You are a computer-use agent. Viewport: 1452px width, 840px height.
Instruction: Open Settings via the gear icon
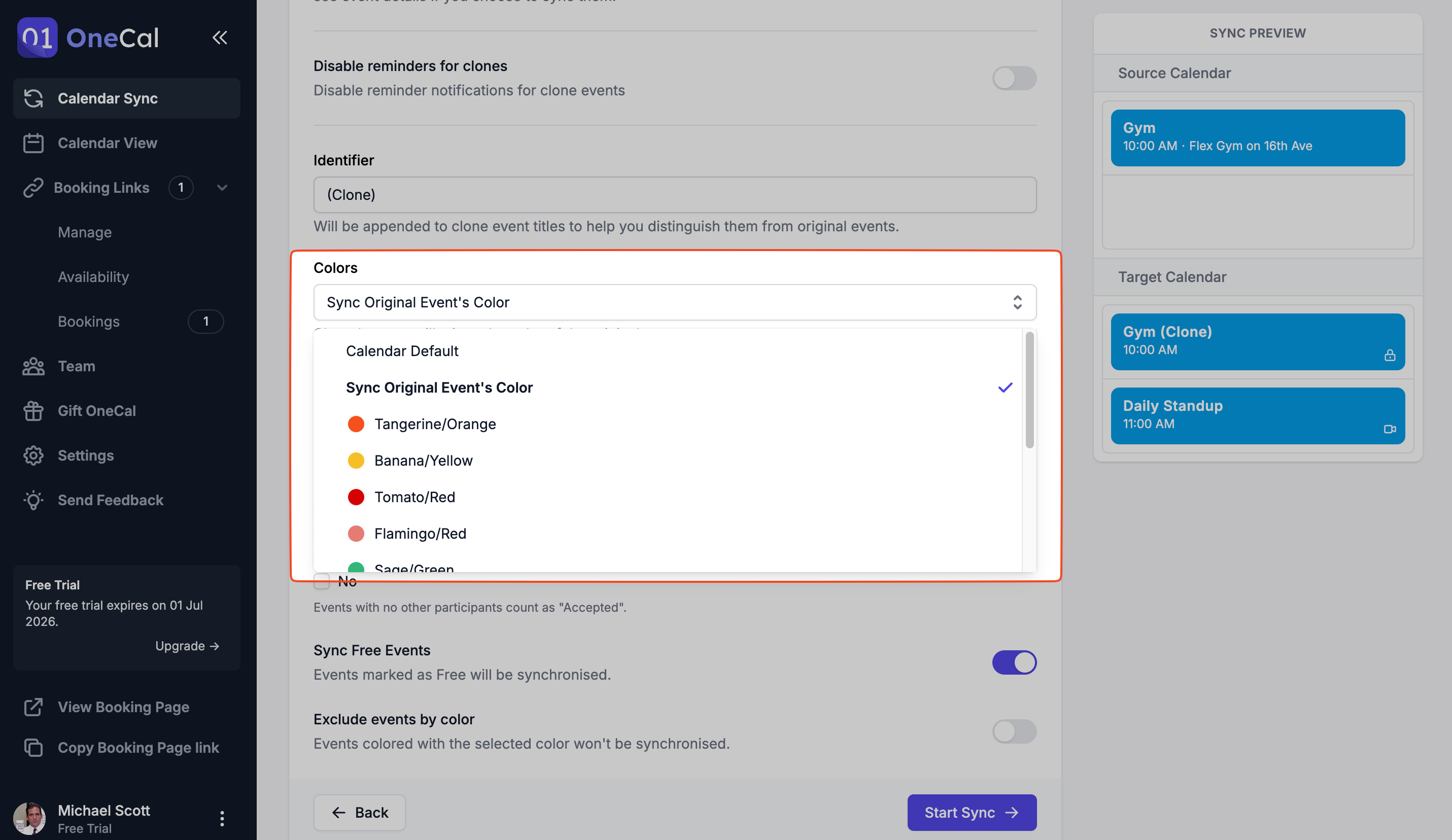[34, 455]
